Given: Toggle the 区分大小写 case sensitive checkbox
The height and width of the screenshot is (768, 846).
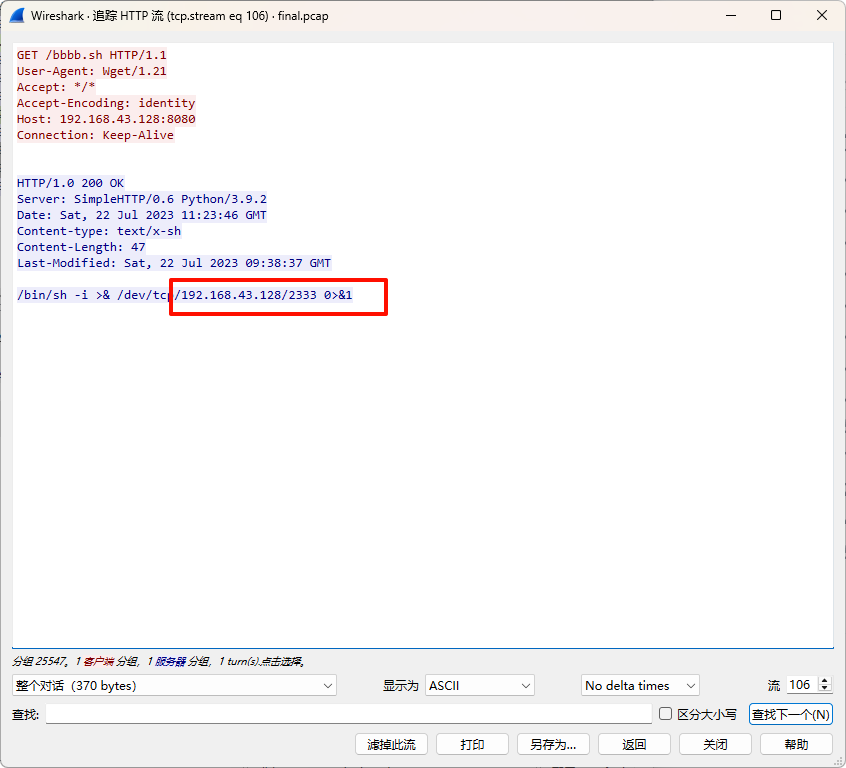Looking at the screenshot, I should tap(665, 714).
